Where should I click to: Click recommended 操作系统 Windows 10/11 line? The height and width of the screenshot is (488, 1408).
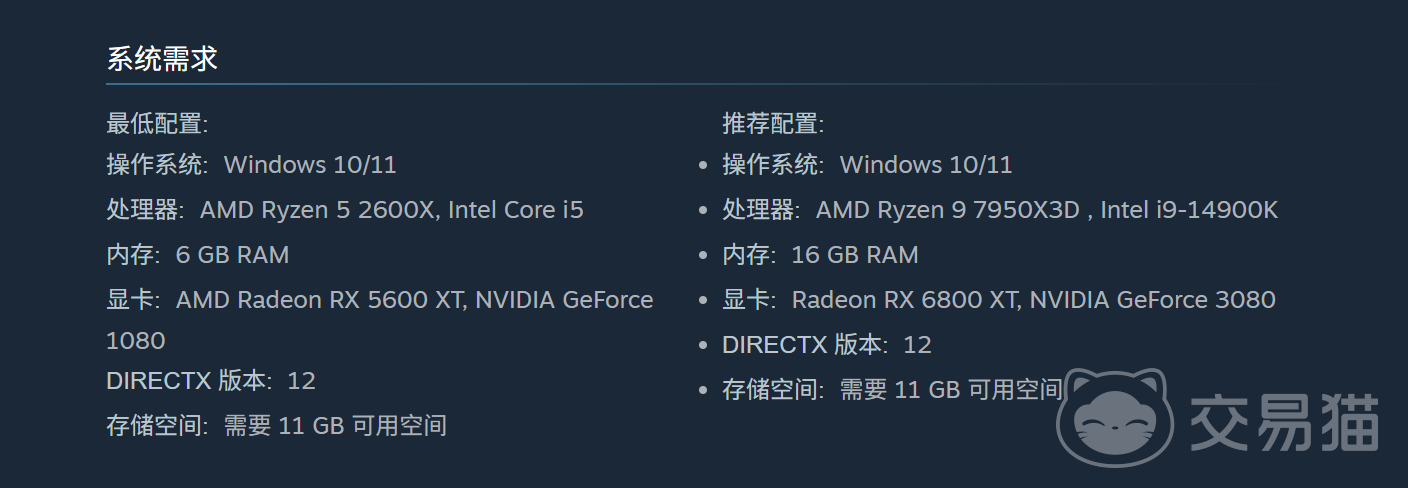tap(867, 164)
